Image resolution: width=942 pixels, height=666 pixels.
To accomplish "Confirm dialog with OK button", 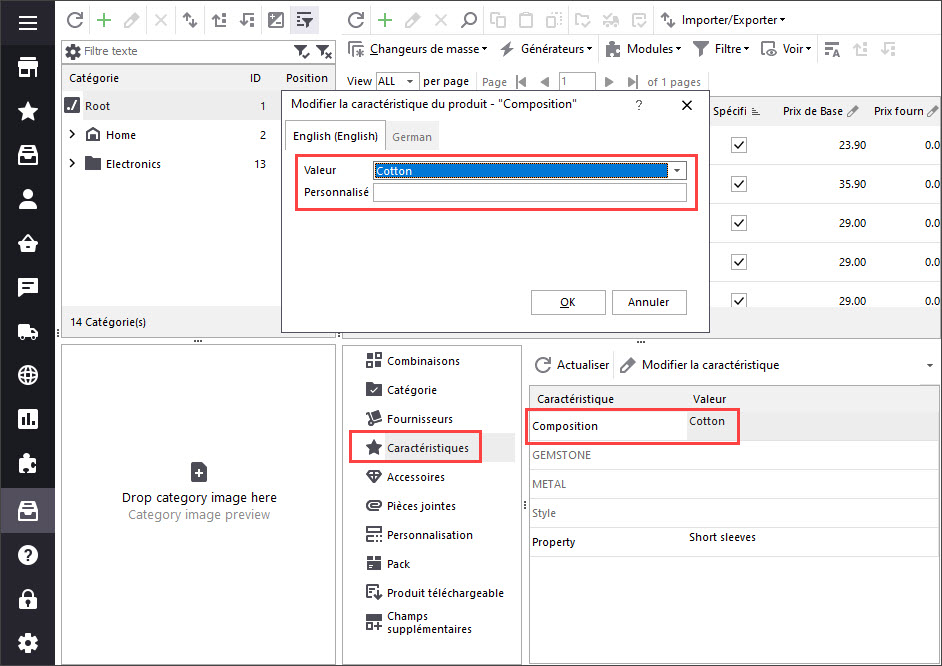I will coord(568,302).
